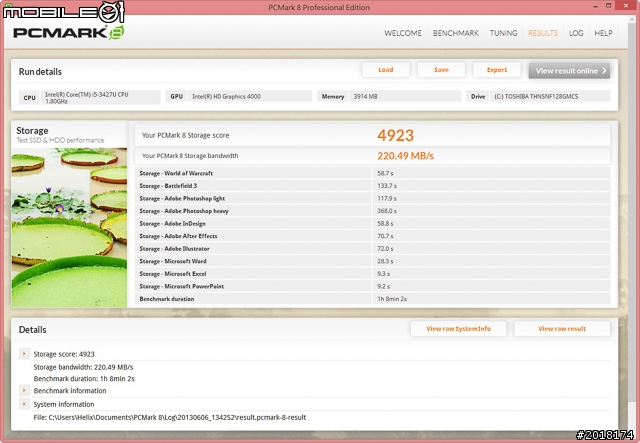Open the HELP tab
Screen dimensions: 640x443
click(603, 33)
